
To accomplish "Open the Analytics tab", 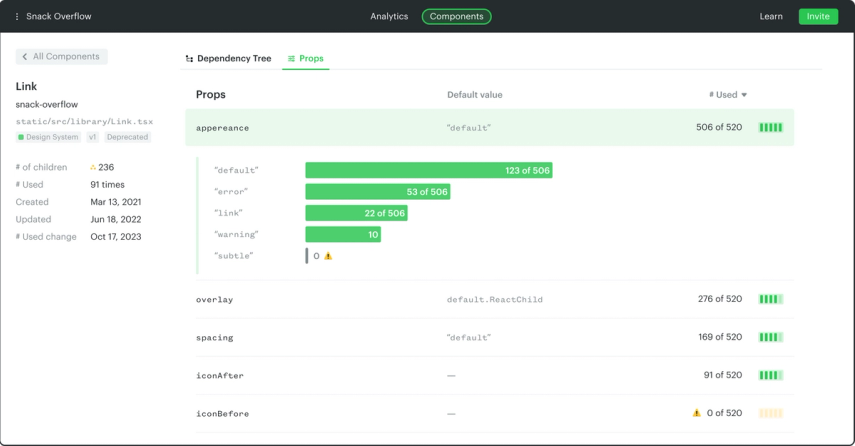I will tap(389, 16).
